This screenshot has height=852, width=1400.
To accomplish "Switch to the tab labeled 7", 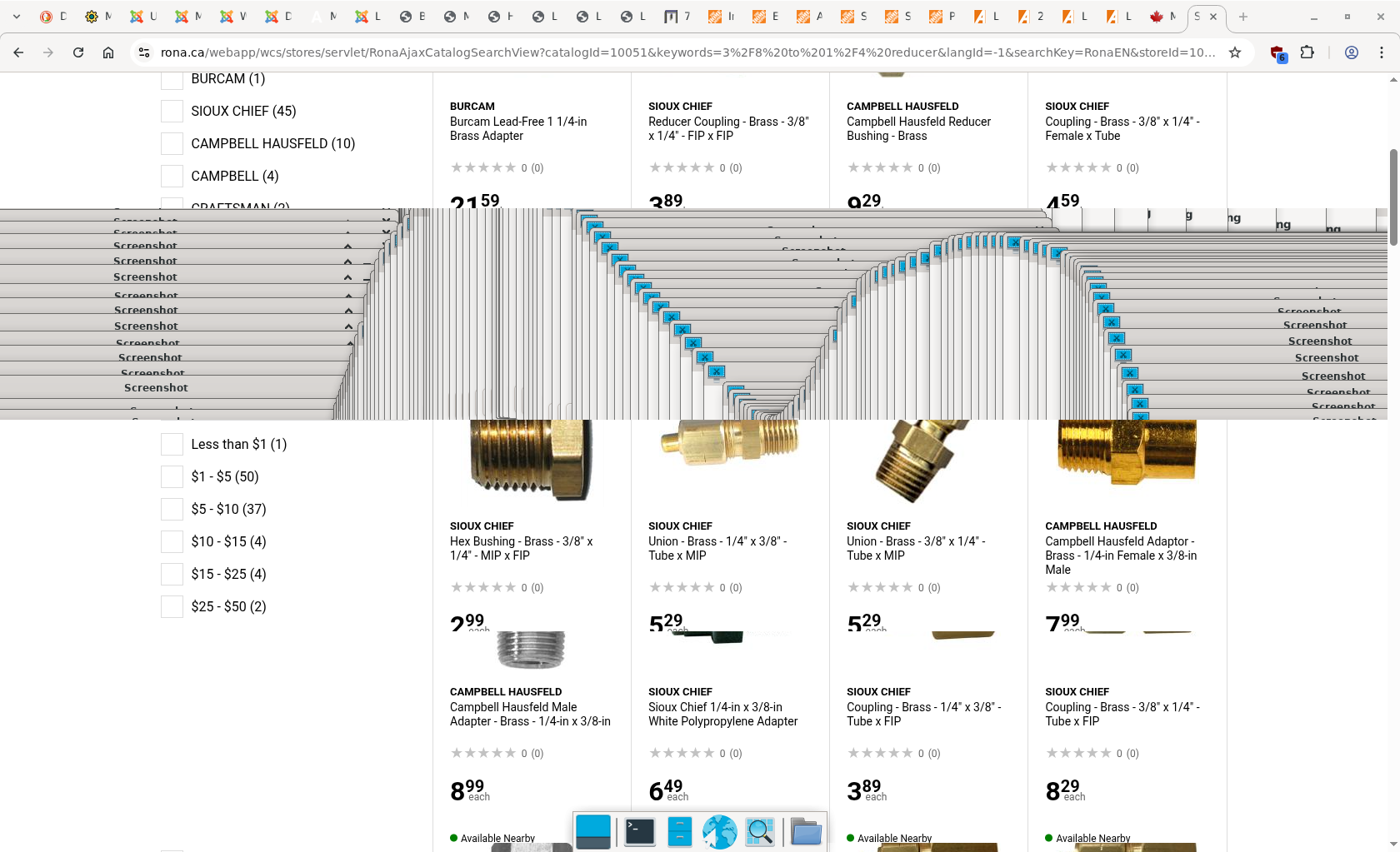I will (x=677, y=17).
